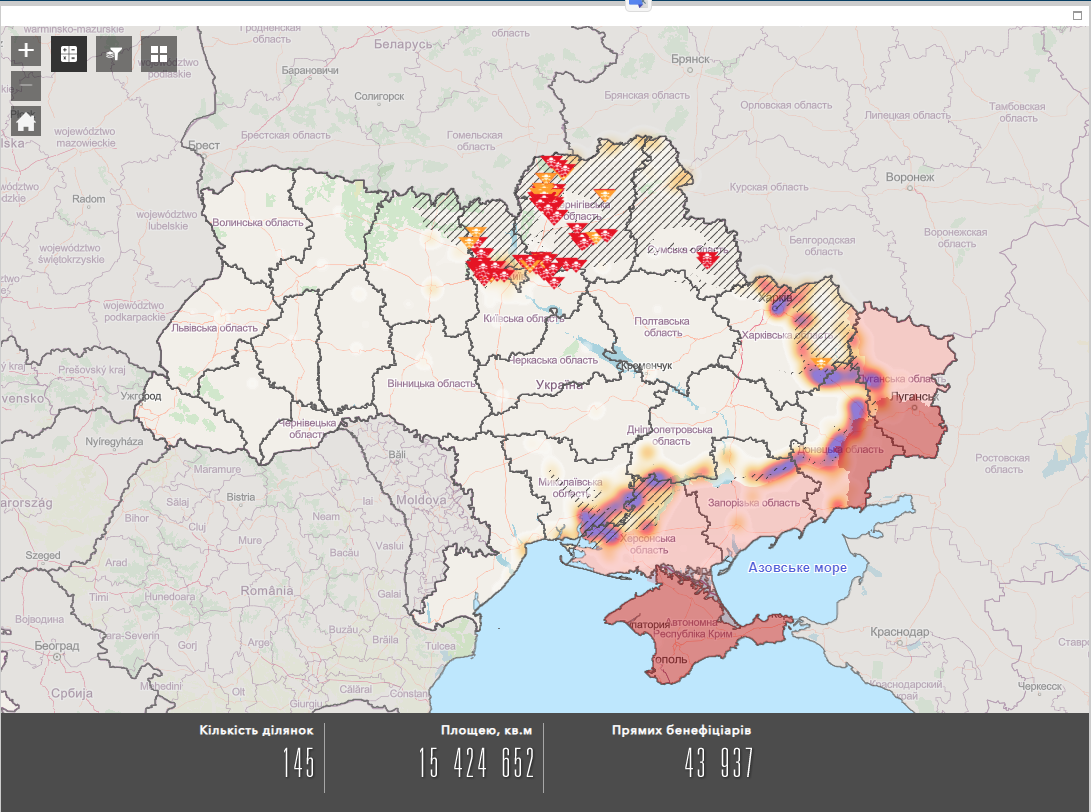Click the Площею, кв.м value 15 424 652
This screenshot has height=812, width=1091.
(476, 764)
